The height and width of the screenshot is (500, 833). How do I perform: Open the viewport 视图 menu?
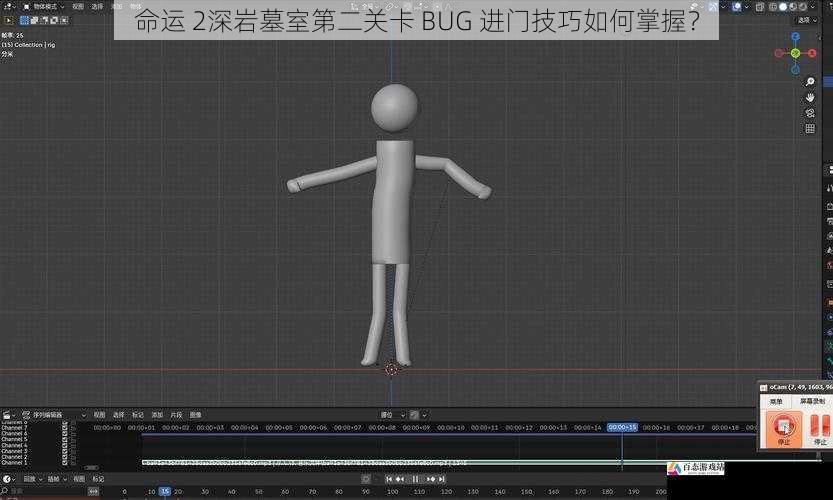tap(78, 6)
